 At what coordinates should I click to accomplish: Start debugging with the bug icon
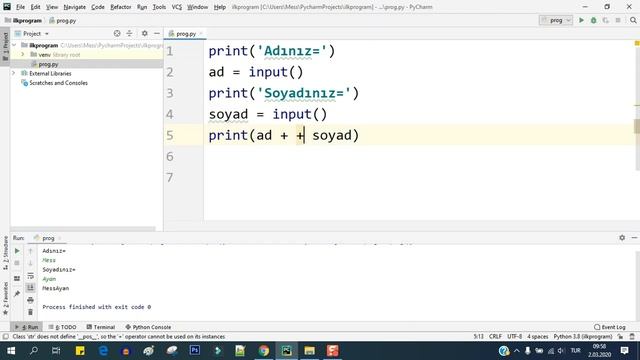click(x=593, y=20)
